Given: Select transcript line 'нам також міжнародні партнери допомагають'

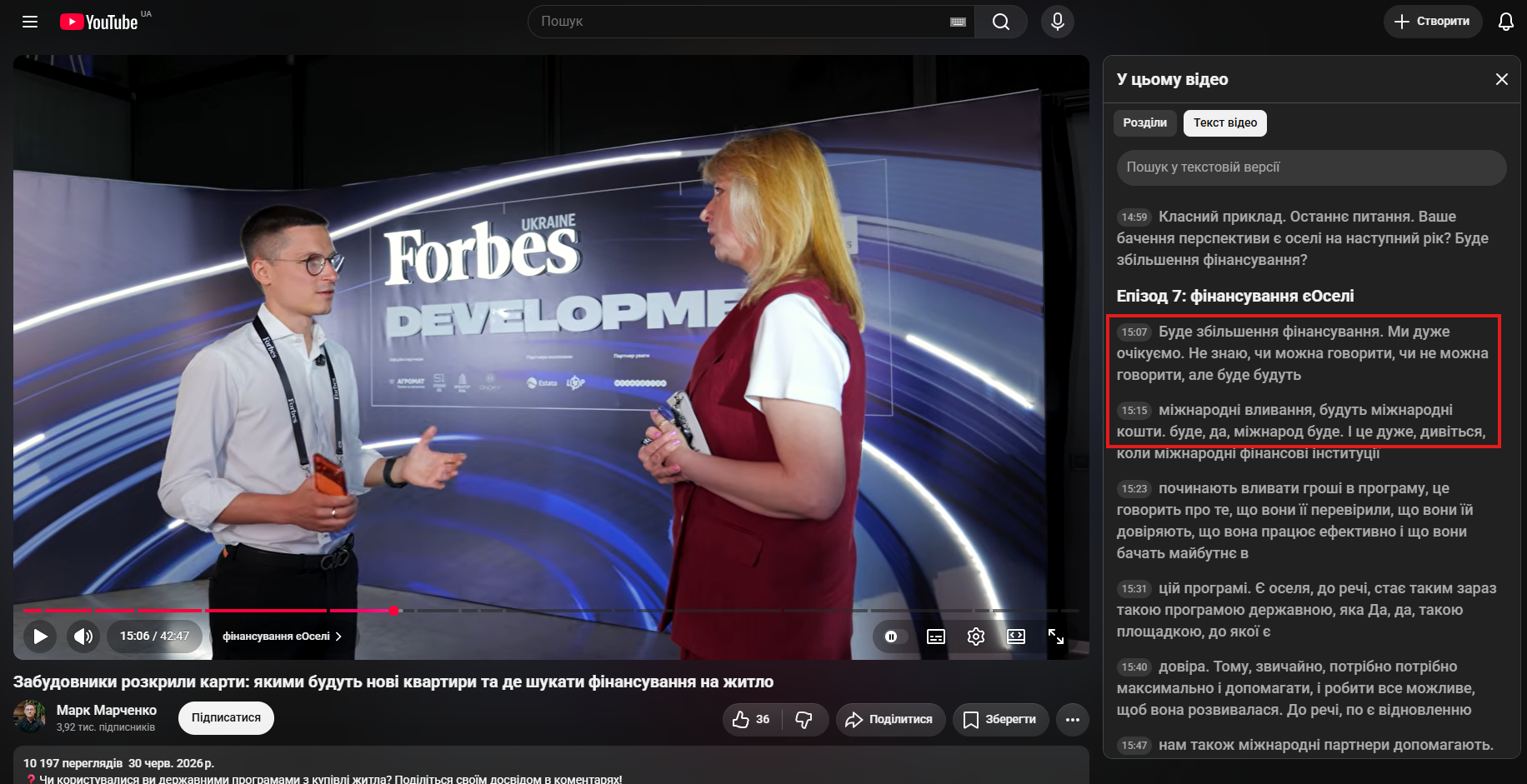Looking at the screenshot, I should point(1307,746).
